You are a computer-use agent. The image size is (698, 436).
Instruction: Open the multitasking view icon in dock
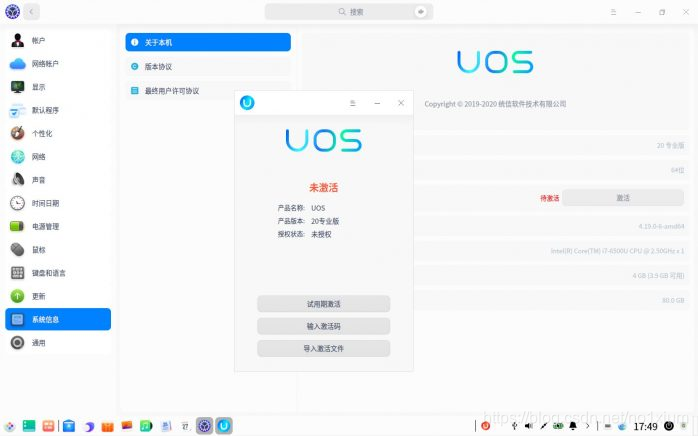pos(48,426)
